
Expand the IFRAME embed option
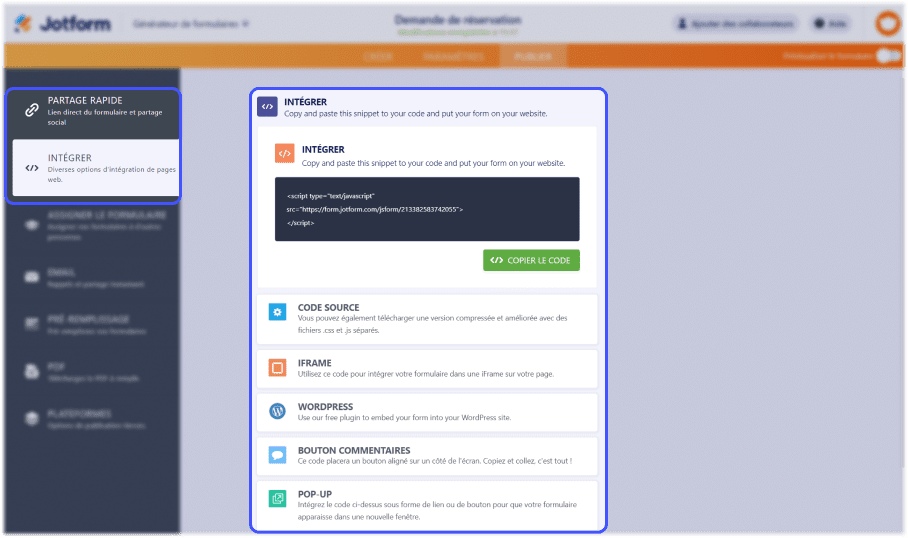tap(427, 369)
